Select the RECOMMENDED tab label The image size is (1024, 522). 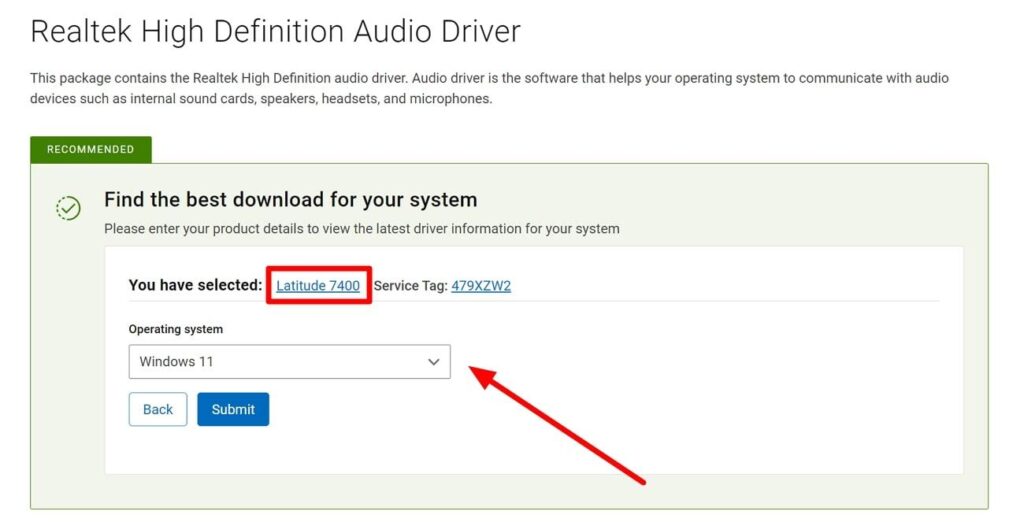(x=91, y=150)
